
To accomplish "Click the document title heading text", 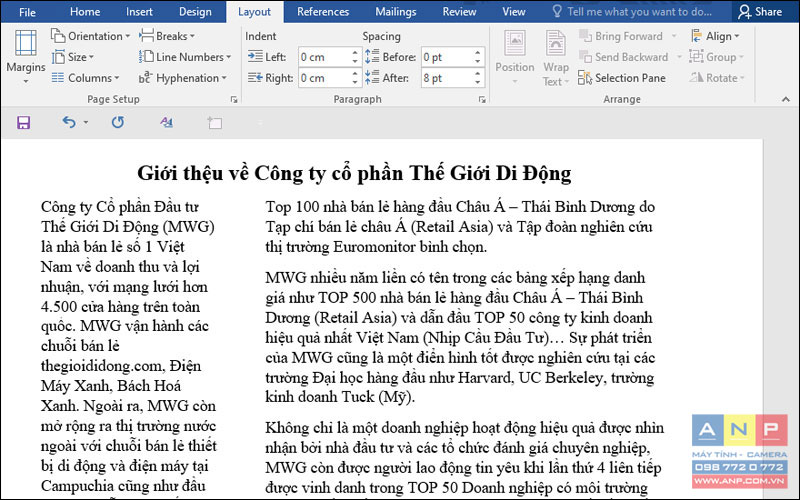I will pyautogui.click(x=354, y=173).
